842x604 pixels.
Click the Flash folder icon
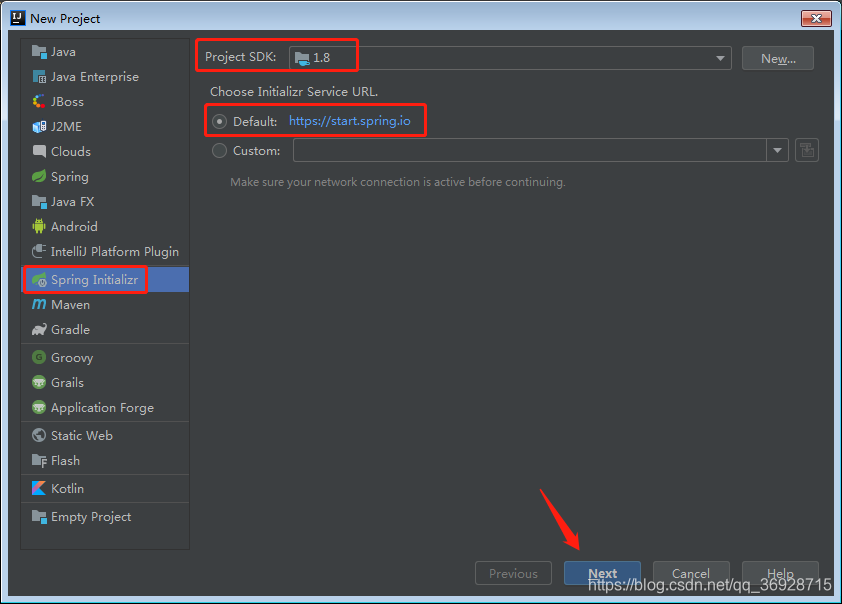tap(39, 461)
